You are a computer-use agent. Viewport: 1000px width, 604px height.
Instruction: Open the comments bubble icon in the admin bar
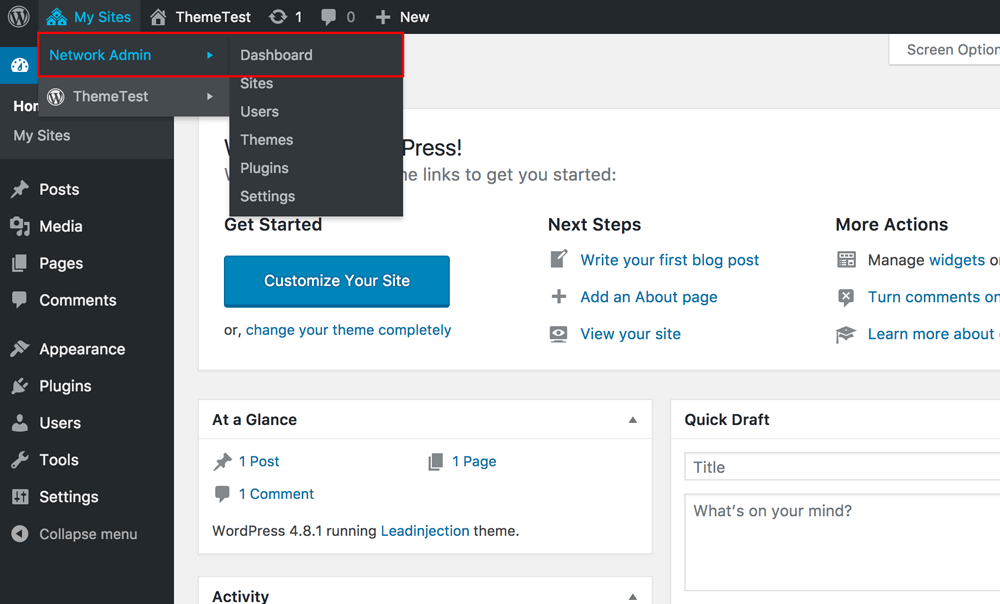point(328,17)
